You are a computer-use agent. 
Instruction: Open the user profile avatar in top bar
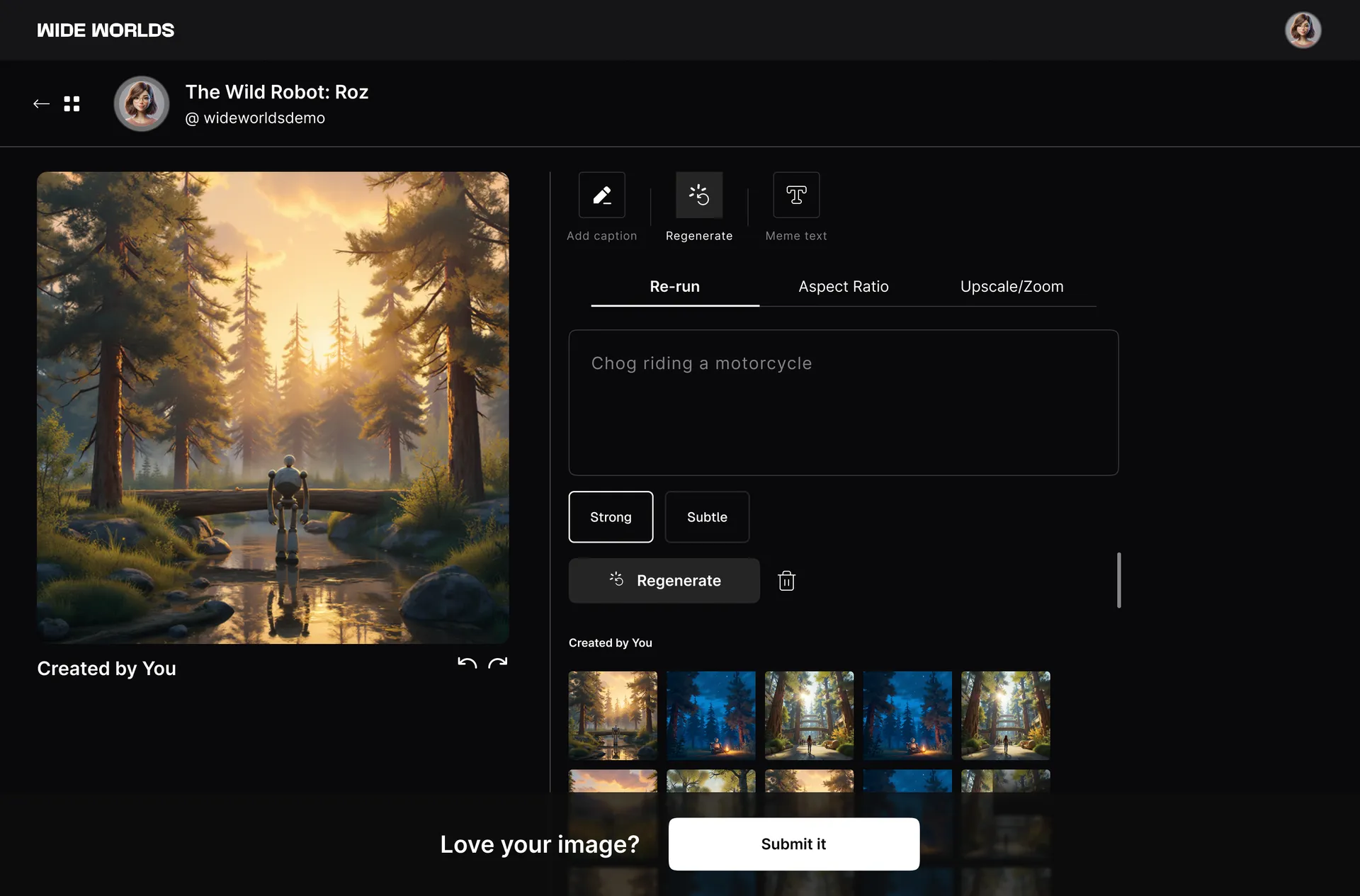(1303, 30)
